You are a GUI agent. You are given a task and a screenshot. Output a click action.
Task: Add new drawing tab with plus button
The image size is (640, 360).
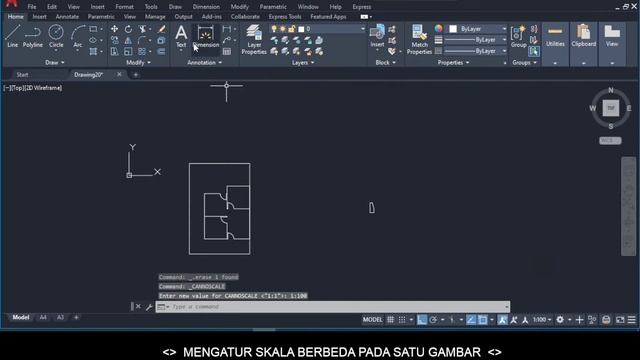tap(136, 75)
